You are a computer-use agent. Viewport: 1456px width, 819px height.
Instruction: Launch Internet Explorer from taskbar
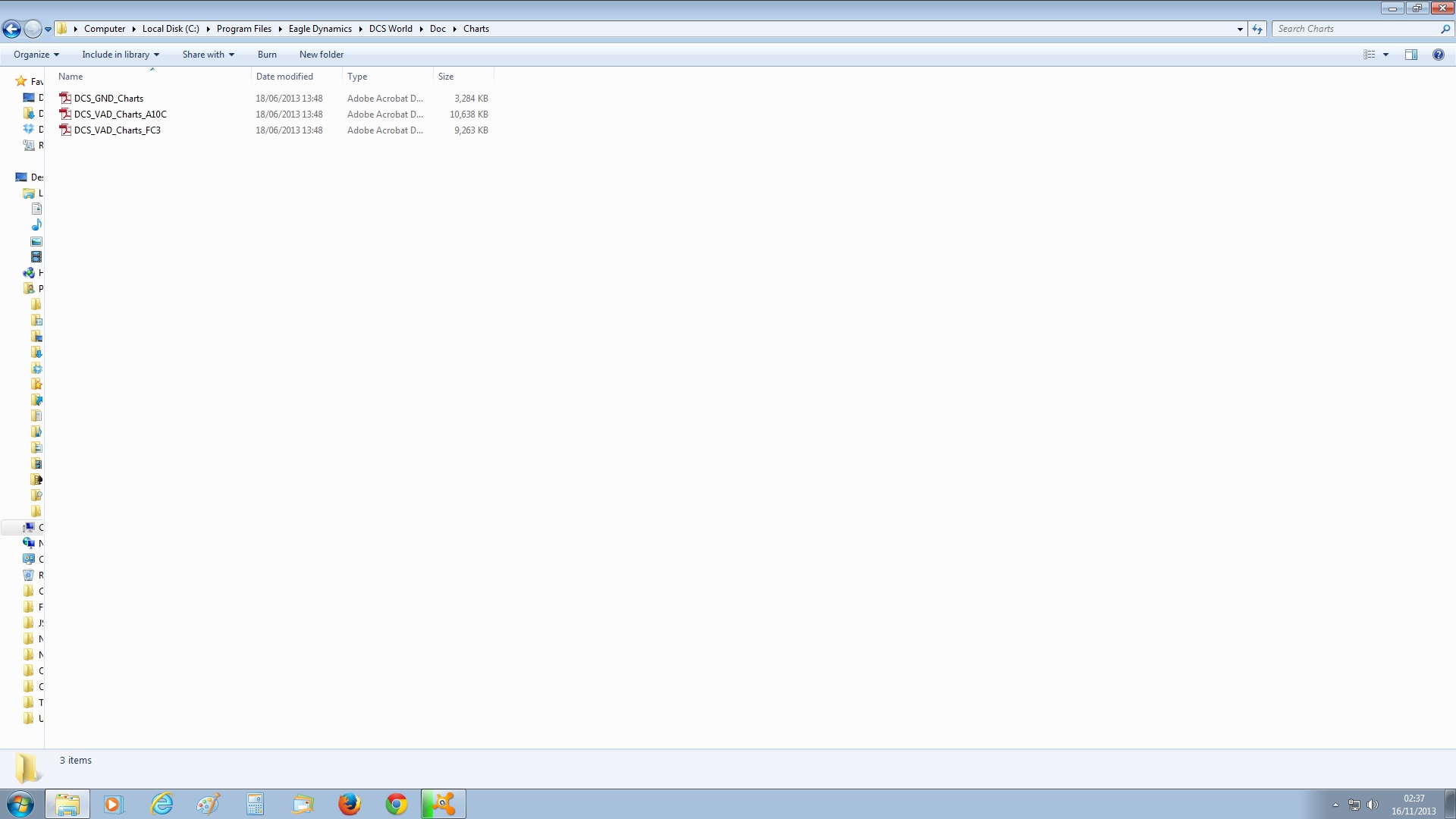coord(162,804)
